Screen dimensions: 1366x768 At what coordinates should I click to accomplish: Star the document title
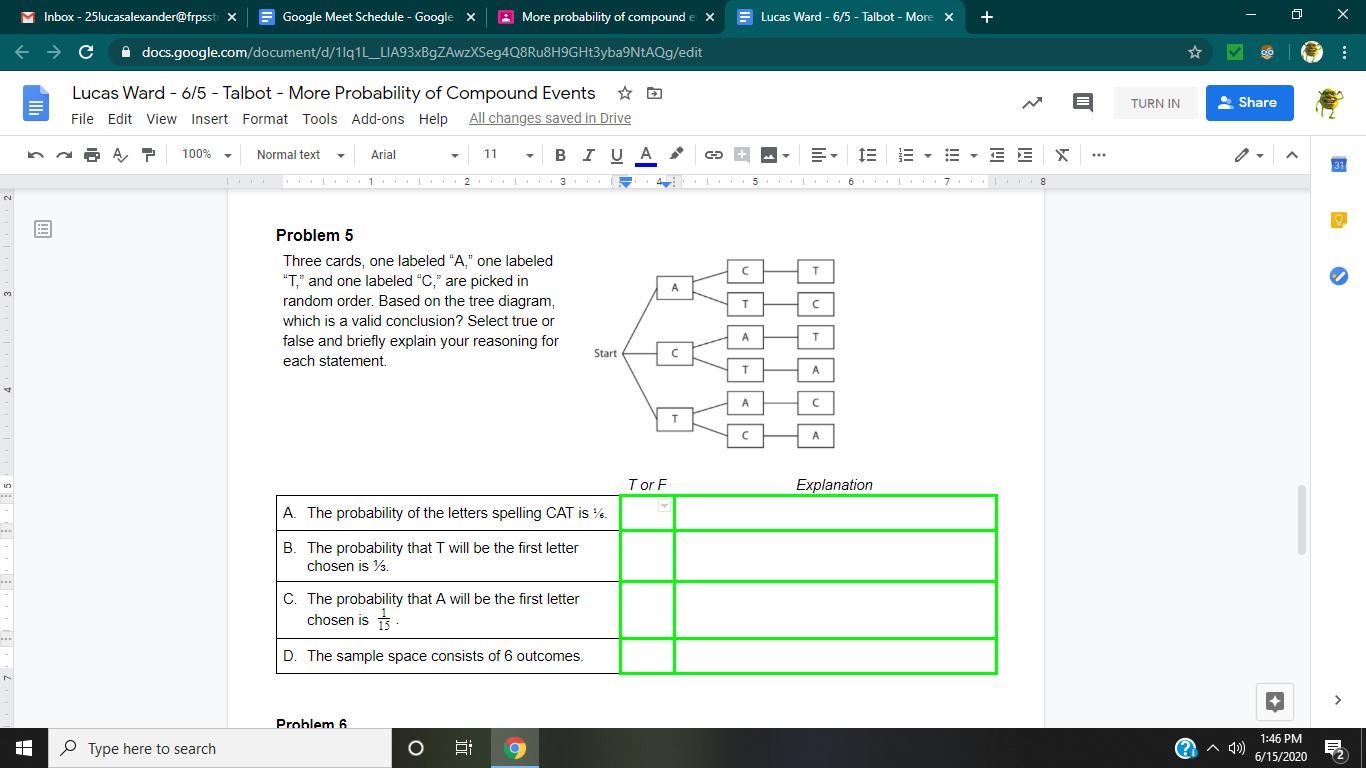point(625,93)
